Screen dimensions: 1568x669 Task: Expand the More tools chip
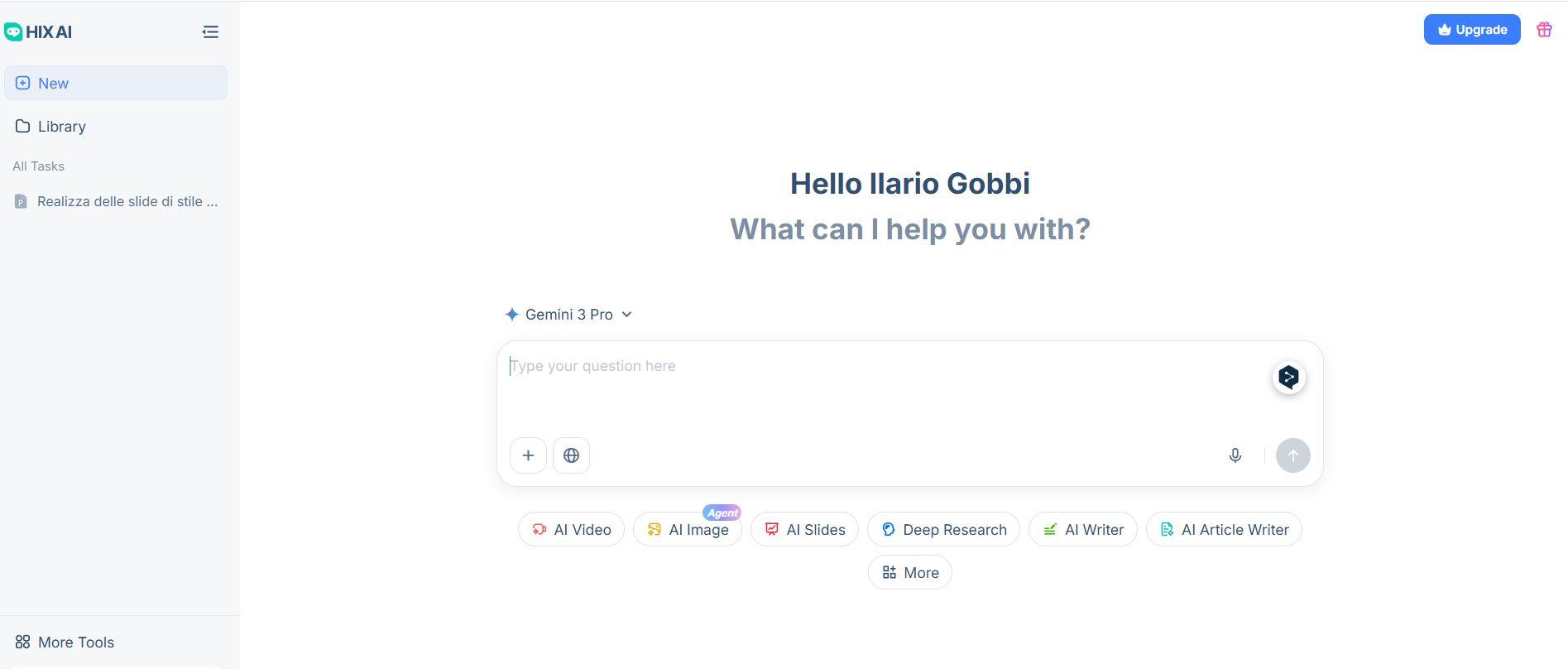point(909,573)
